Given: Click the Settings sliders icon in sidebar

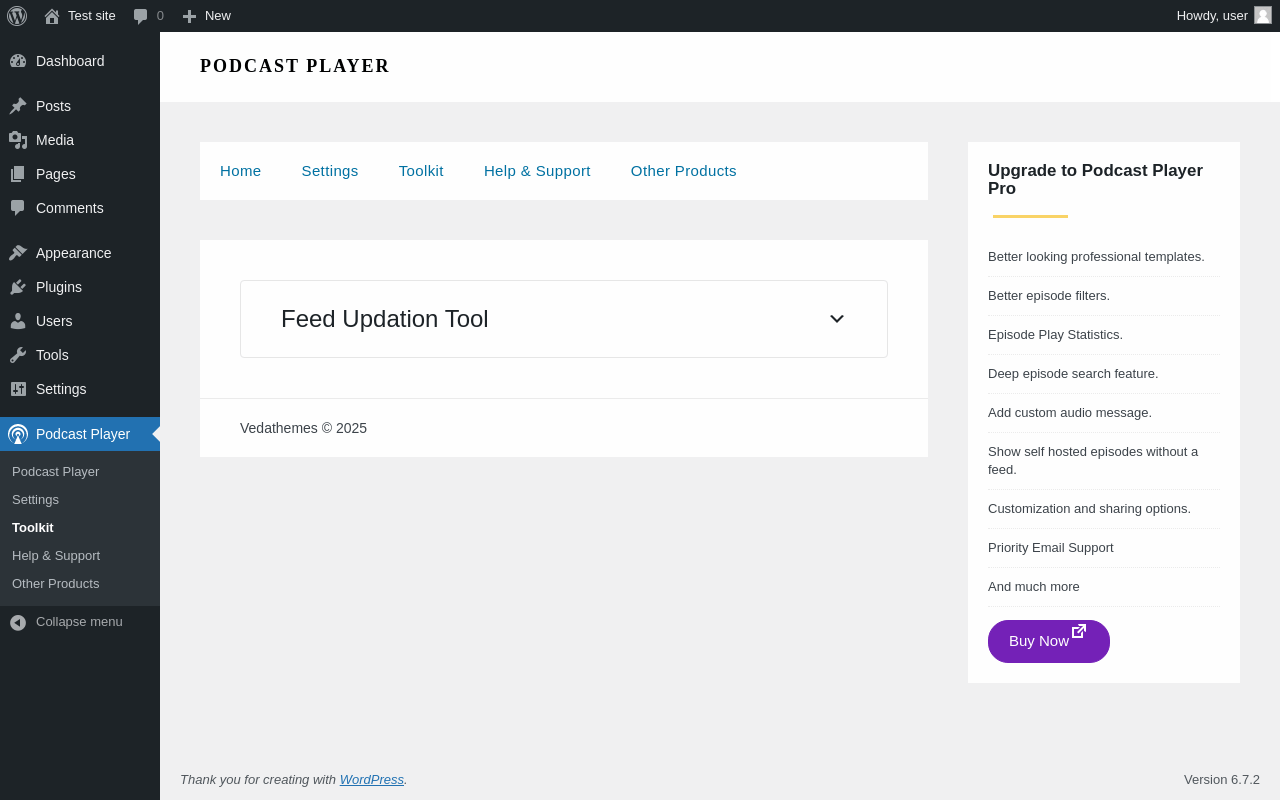Looking at the screenshot, I should [18, 389].
